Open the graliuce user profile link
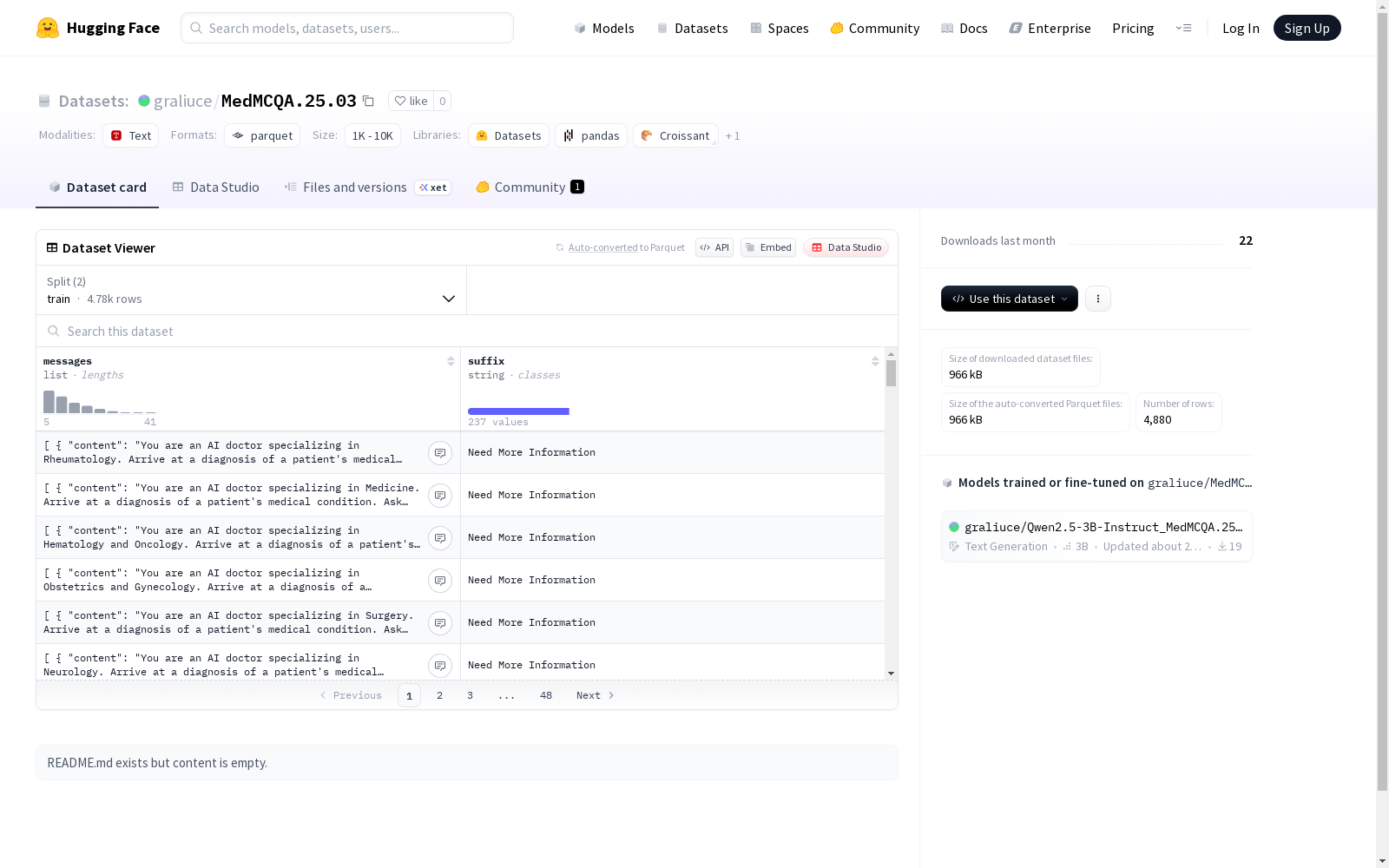The height and width of the screenshot is (868, 1389). 182,101
